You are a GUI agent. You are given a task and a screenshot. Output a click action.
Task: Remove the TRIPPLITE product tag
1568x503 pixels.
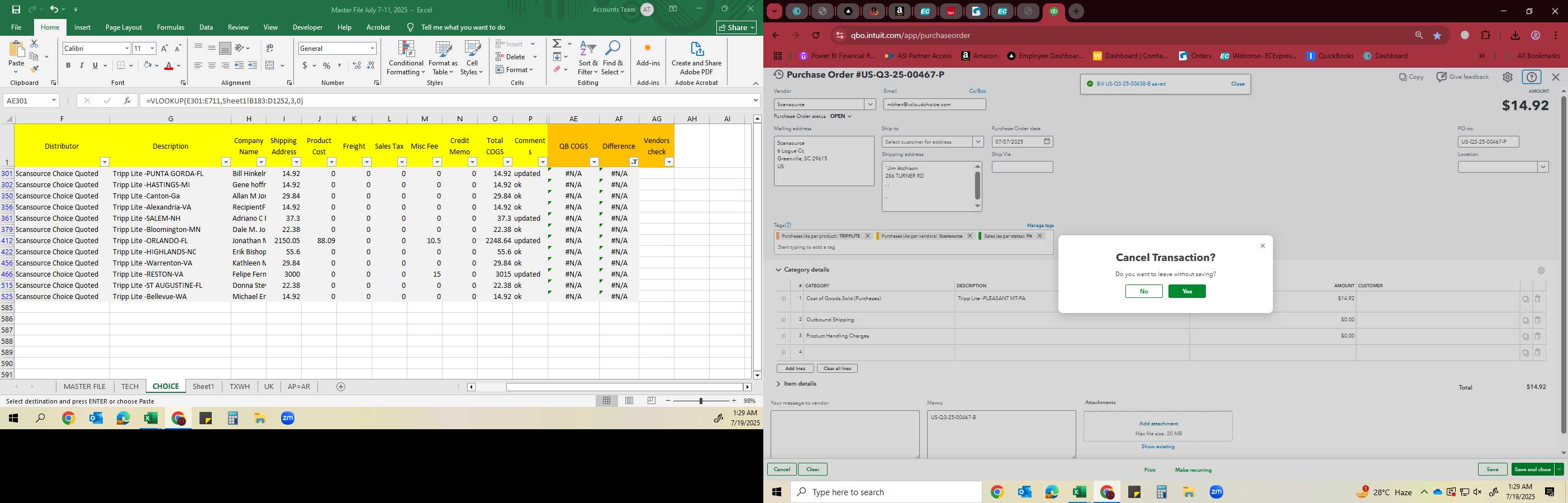(x=867, y=236)
